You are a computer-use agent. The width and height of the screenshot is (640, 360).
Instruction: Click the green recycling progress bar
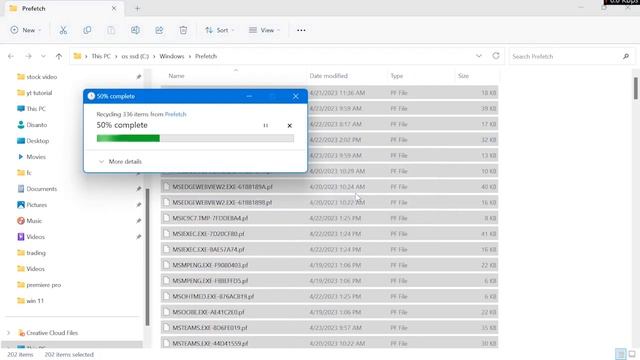tap(195, 138)
